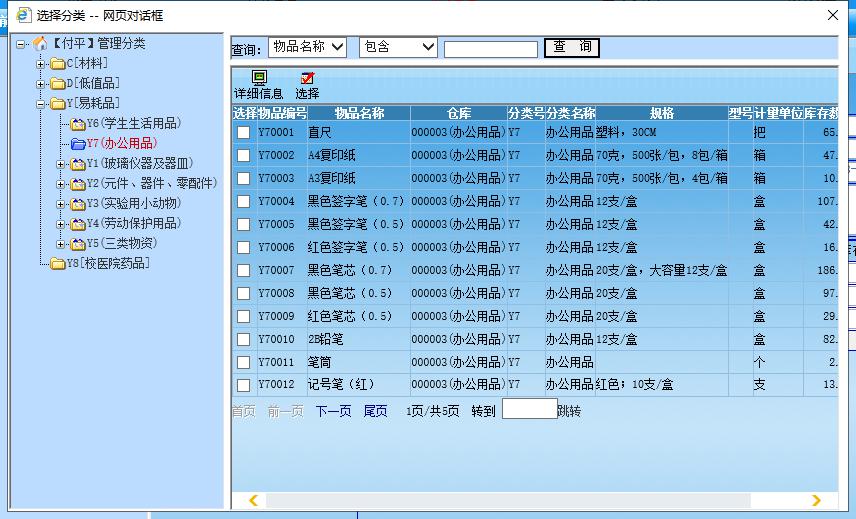
Task: Click the open folder icon for Y[易耗品]
Action: [58, 104]
